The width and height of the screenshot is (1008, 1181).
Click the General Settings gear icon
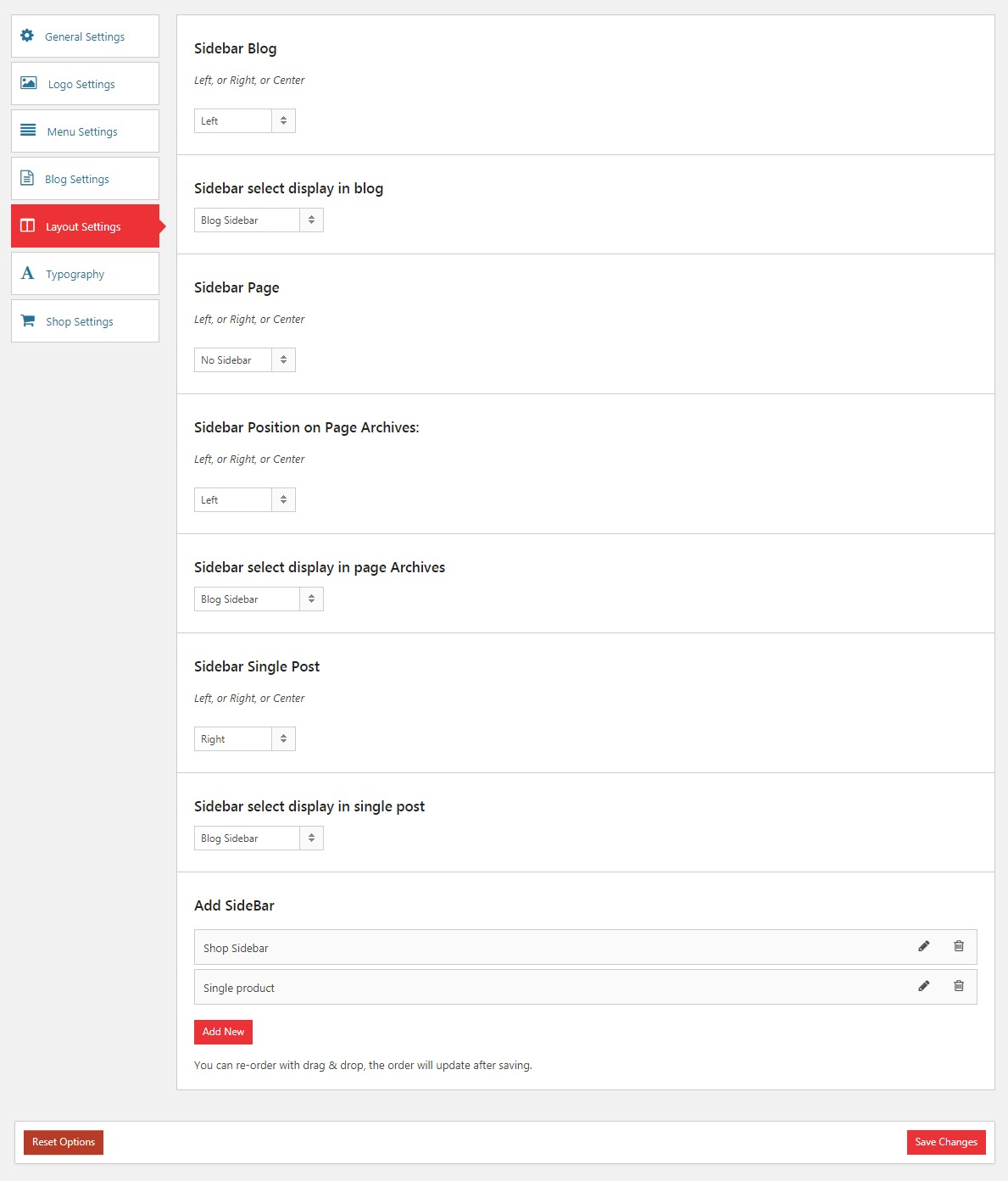pyautogui.click(x=27, y=36)
